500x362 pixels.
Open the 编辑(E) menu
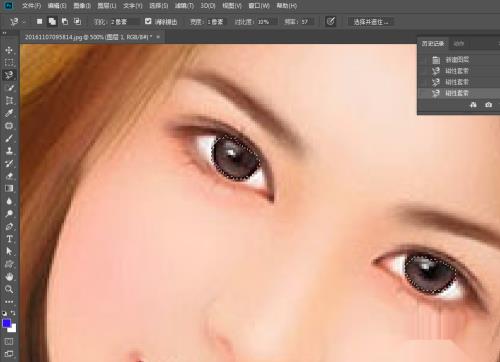[x=57, y=6]
